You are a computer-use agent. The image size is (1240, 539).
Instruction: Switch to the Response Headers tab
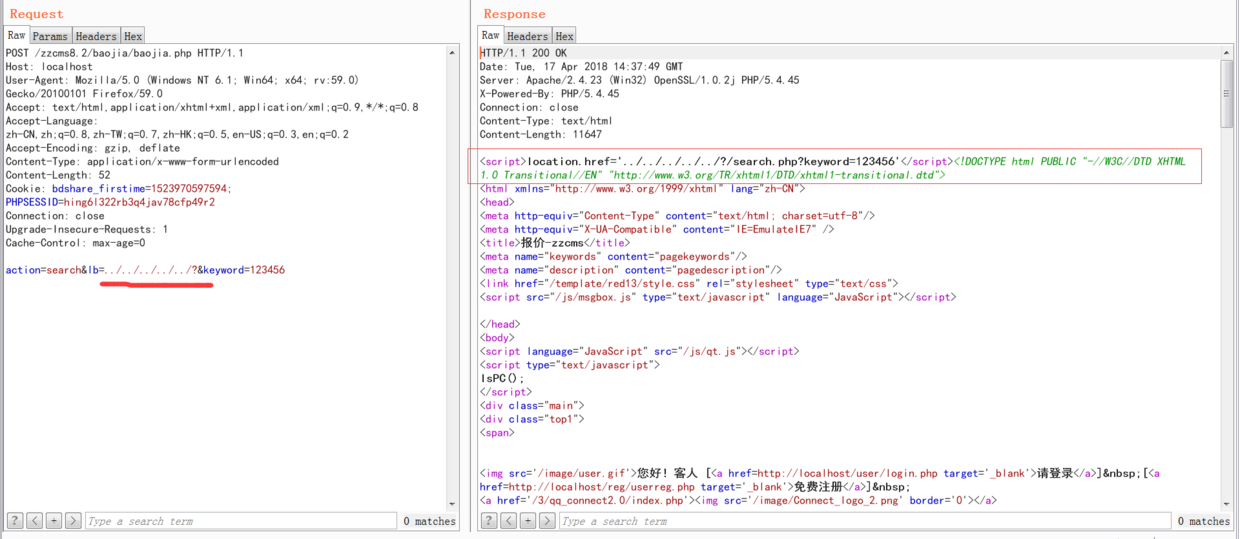point(528,36)
